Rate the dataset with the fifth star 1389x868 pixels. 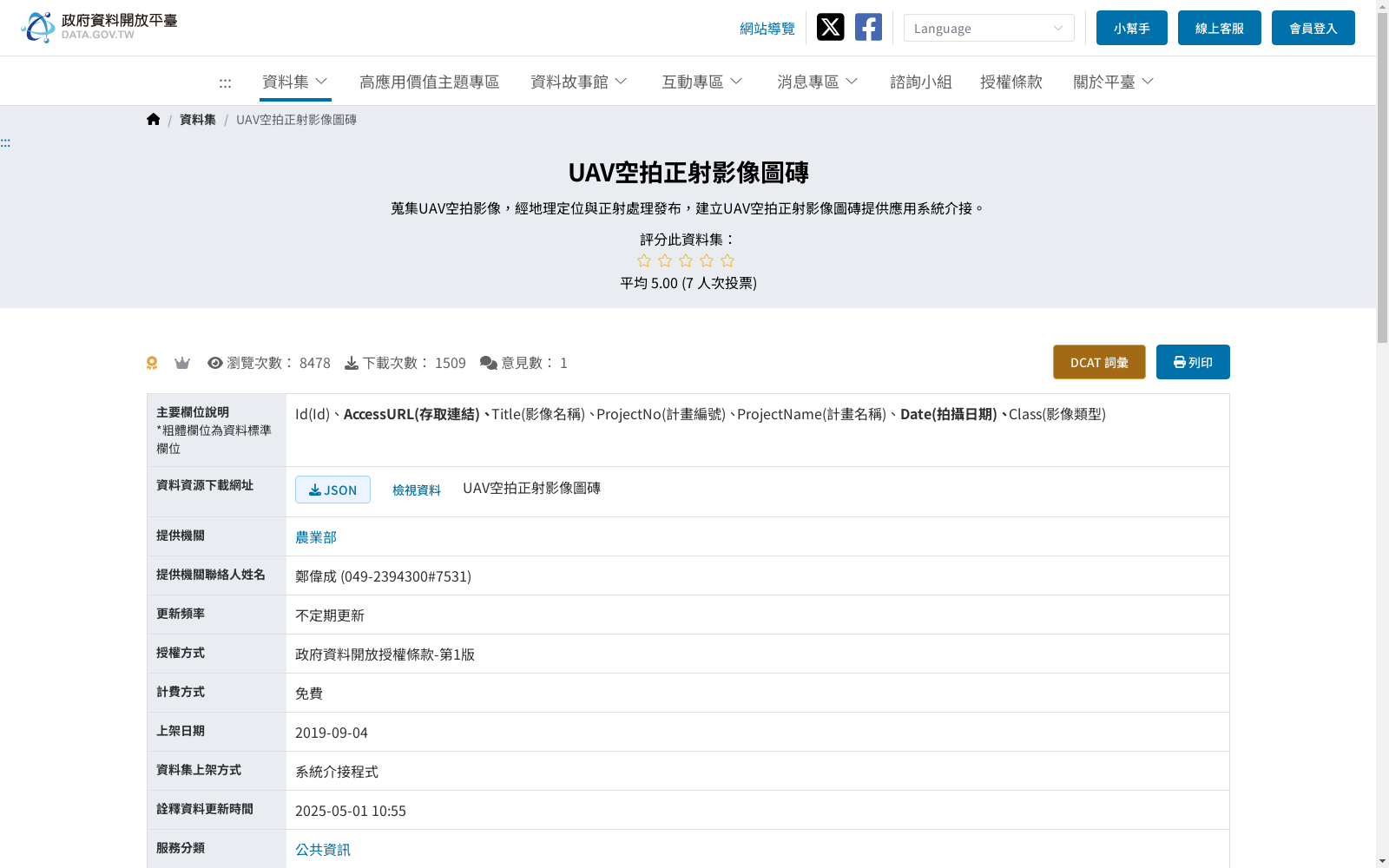click(x=727, y=260)
